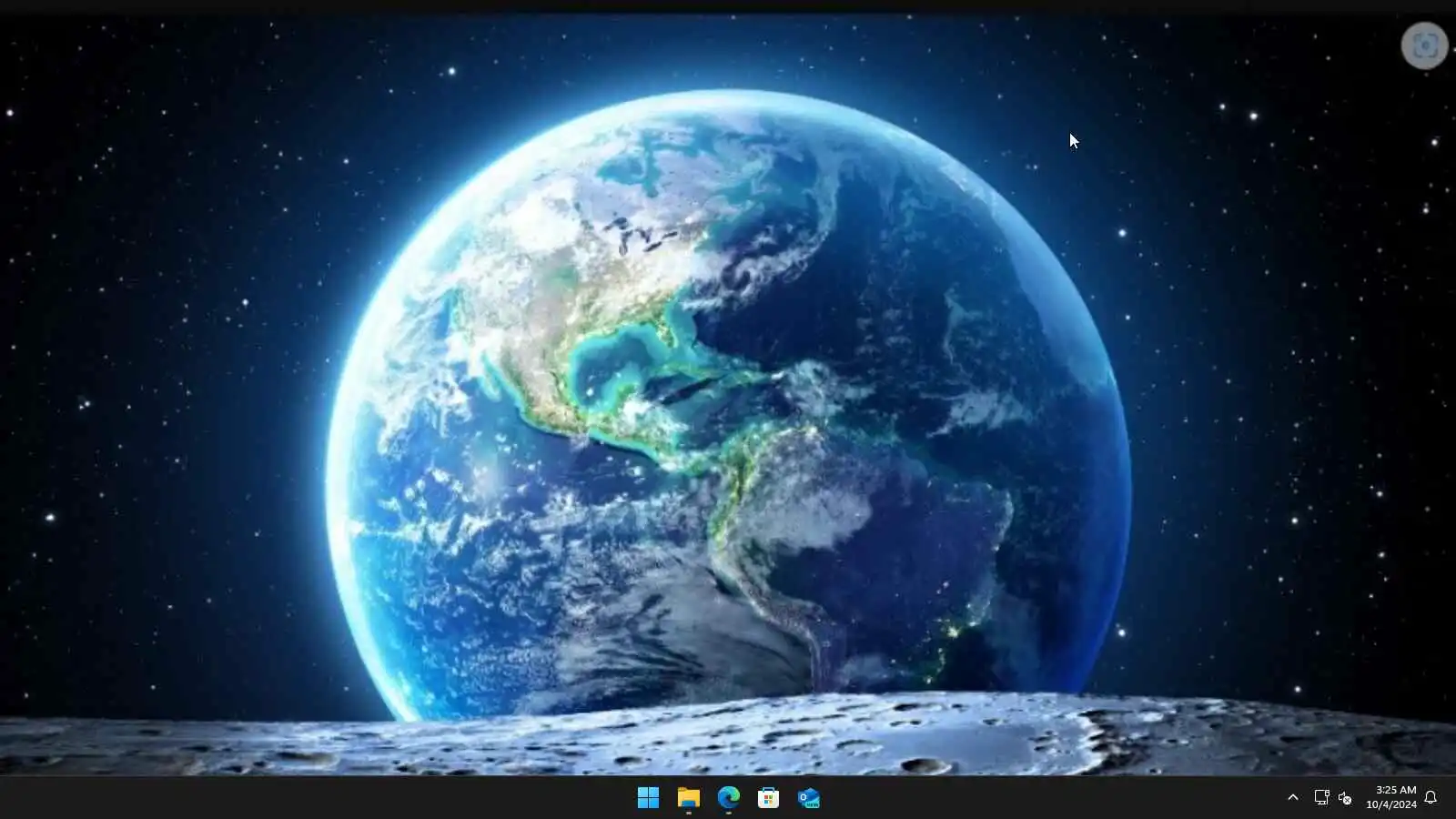Image resolution: width=1456 pixels, height=819 pixels.
Task: Open File Explorer from the taskbar
Action: point(688,798)
